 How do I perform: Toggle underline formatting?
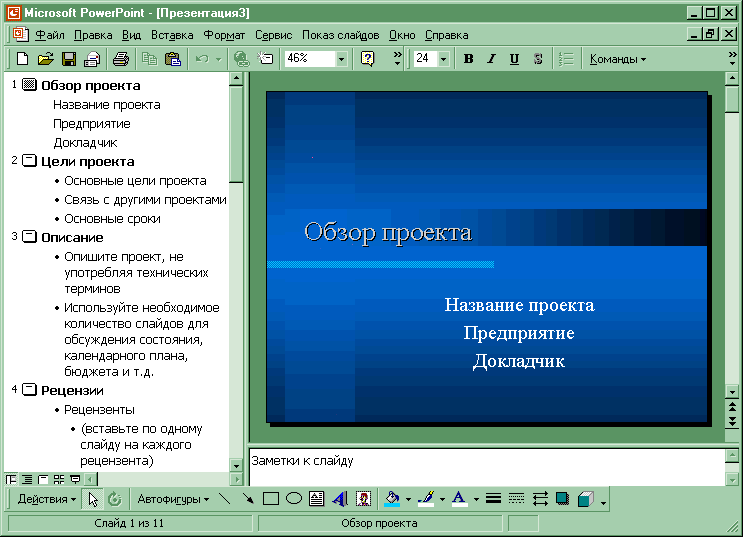[x=514, y=59]
